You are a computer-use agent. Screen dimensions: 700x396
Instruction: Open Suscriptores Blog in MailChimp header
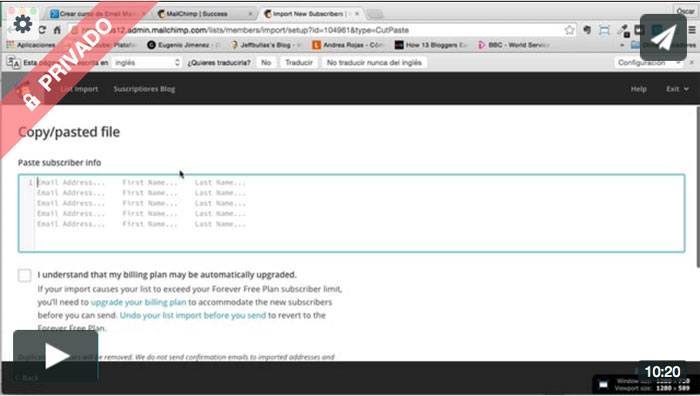pos(144,89)
